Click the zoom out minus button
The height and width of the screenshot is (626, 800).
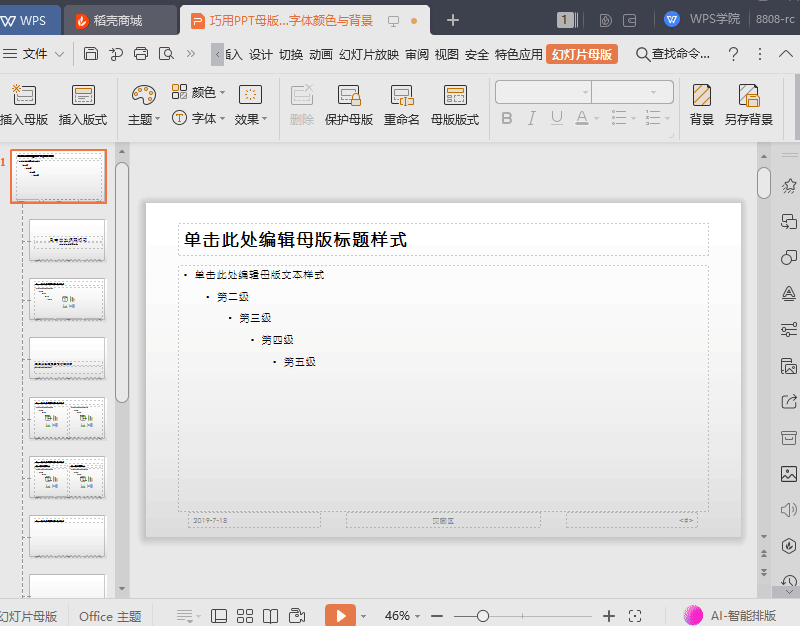437,616
